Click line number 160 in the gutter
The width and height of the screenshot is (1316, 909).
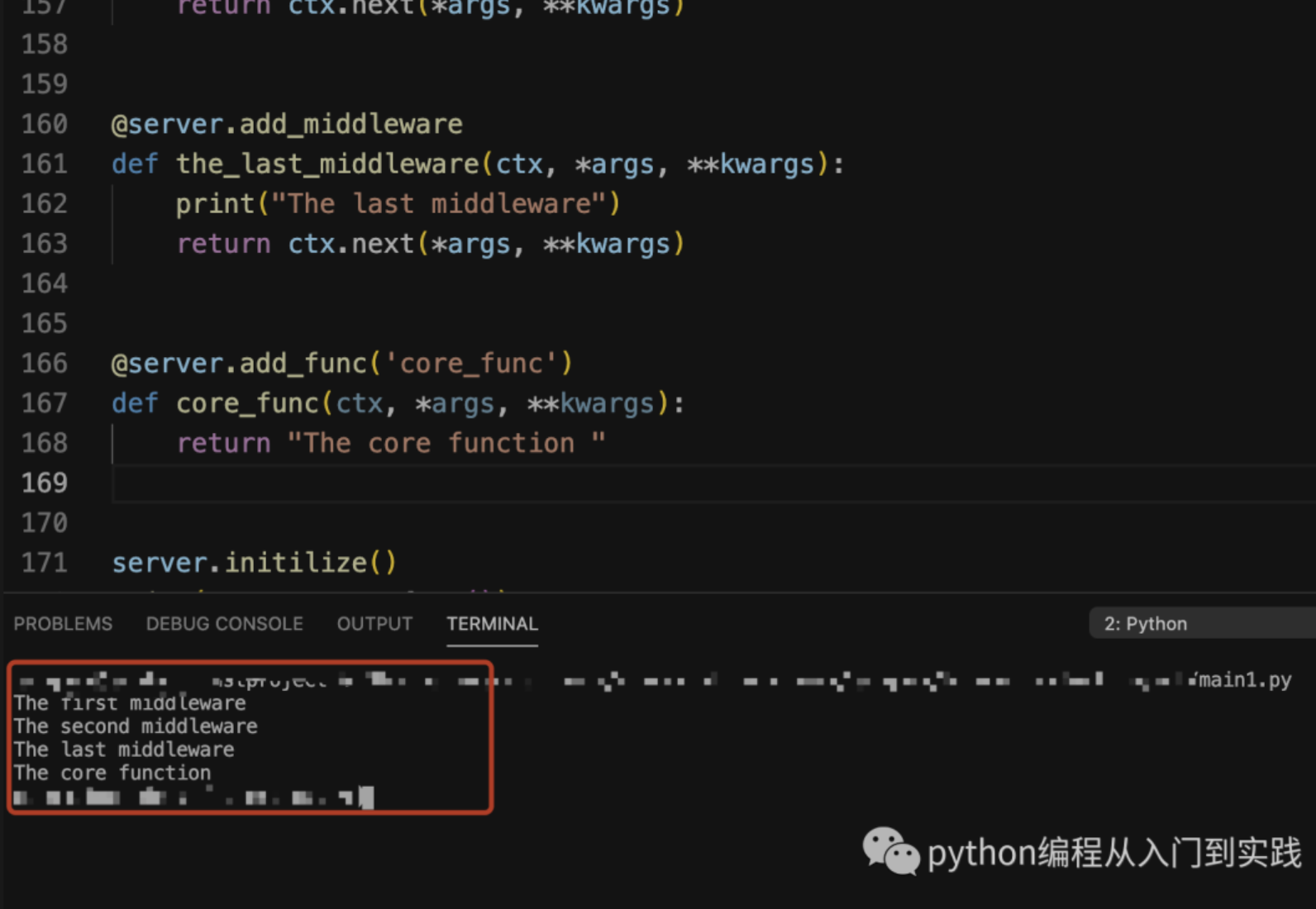click(45, 124)
